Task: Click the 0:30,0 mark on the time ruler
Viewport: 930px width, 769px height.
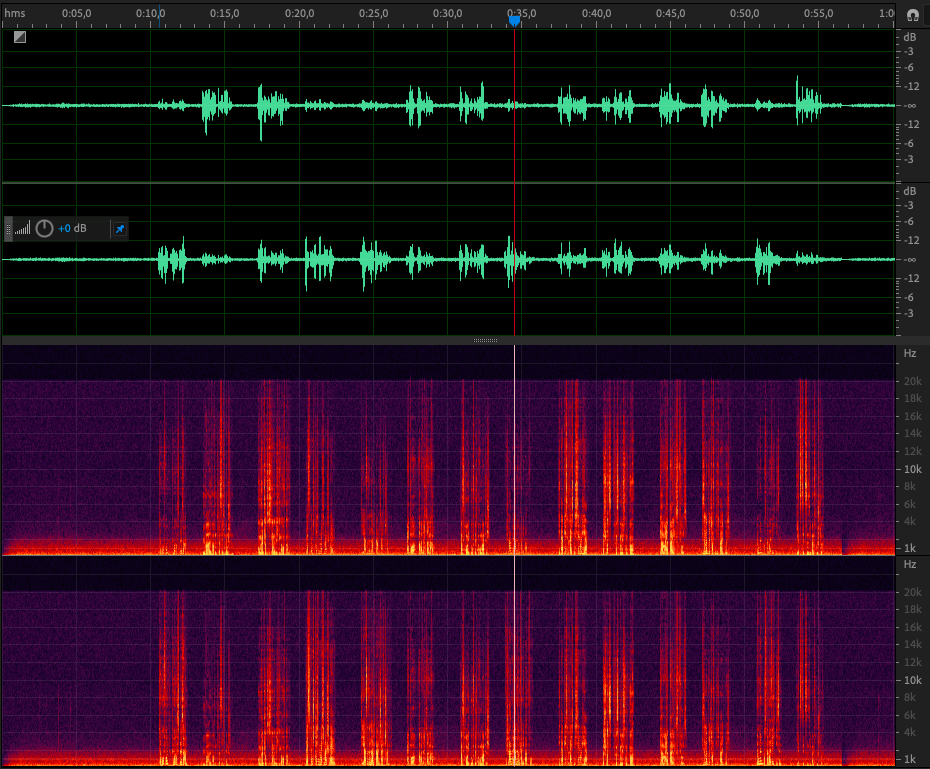Action: pyautogui.click(x=447, y=14)
